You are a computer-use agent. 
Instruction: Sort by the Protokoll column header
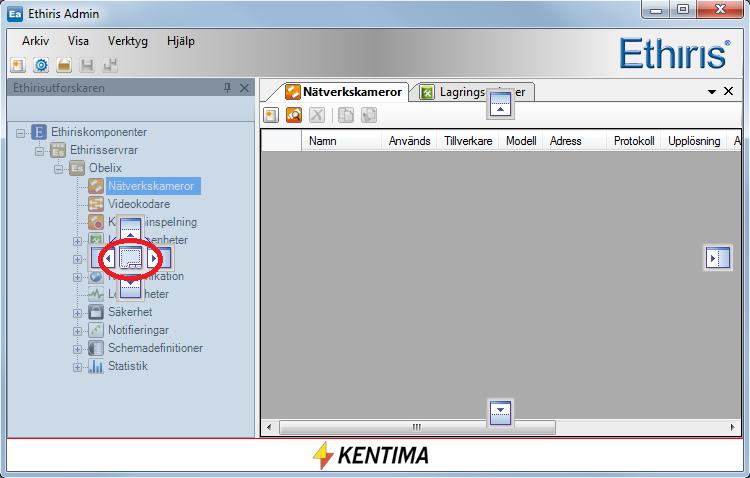point(634,141)
